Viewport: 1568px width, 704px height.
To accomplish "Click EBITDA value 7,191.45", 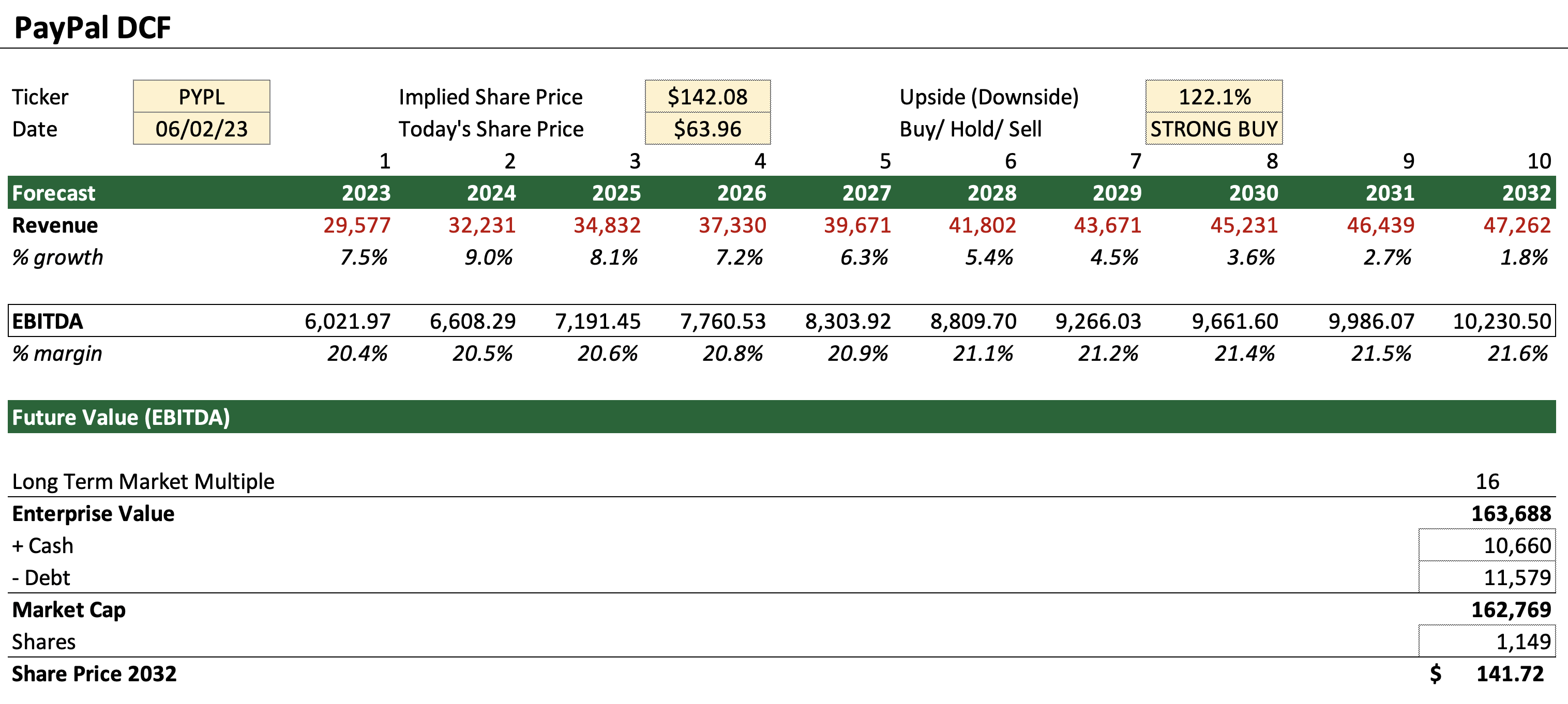I will point(598,322).
